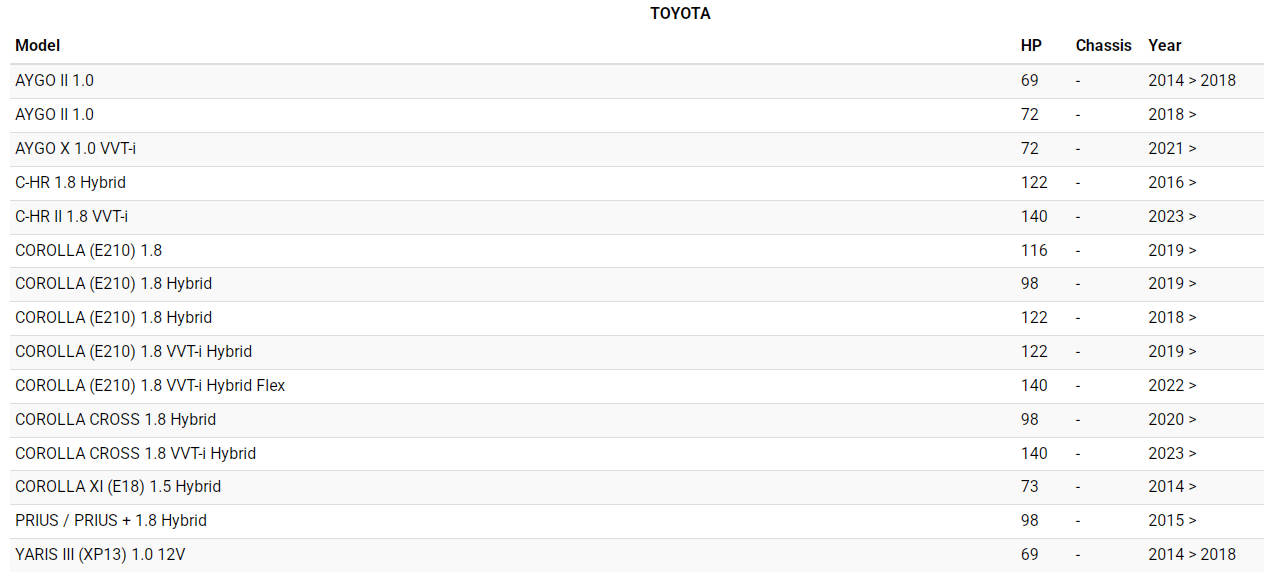Click COROLLA (E210) 1.8 VVT-i Hybrid Flex

637,386
